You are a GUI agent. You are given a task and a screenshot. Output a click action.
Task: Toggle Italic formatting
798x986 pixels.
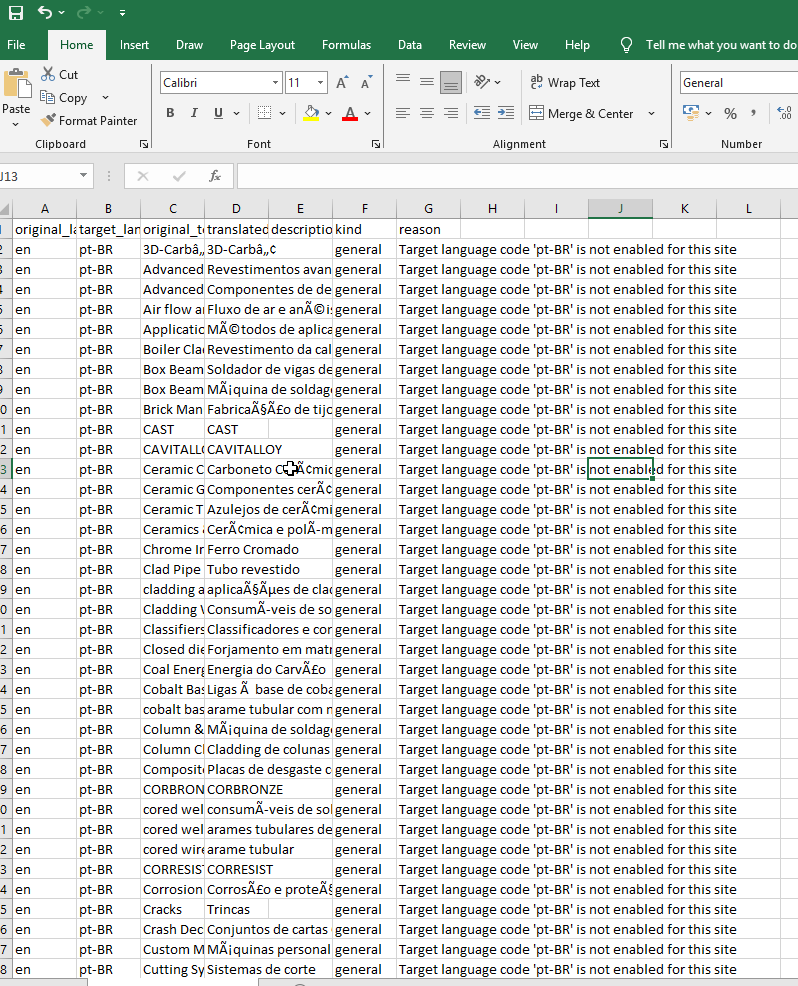click(x=194, y=113)
